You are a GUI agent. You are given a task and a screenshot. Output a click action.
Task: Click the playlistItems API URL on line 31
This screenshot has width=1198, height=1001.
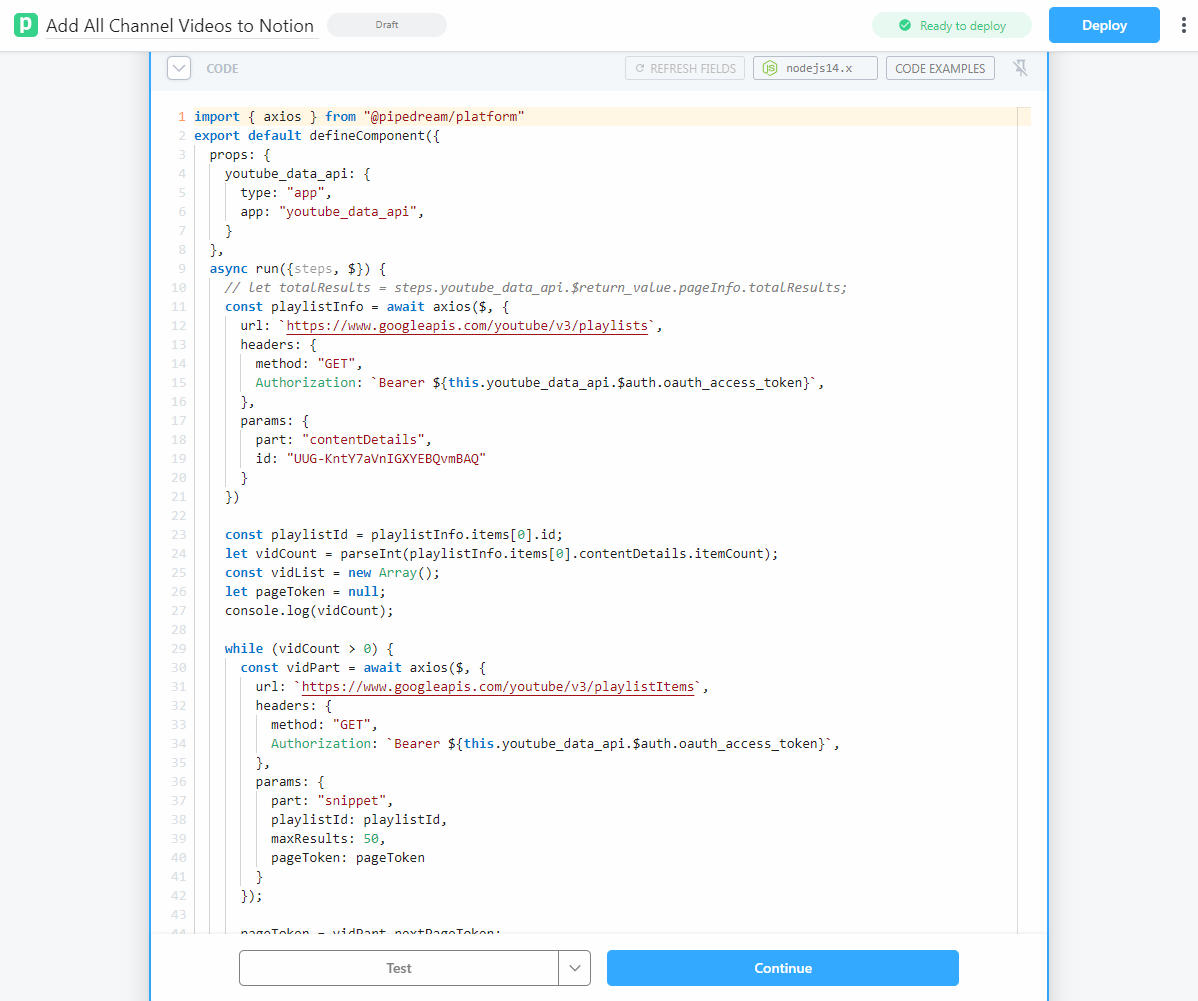(497, 686)
